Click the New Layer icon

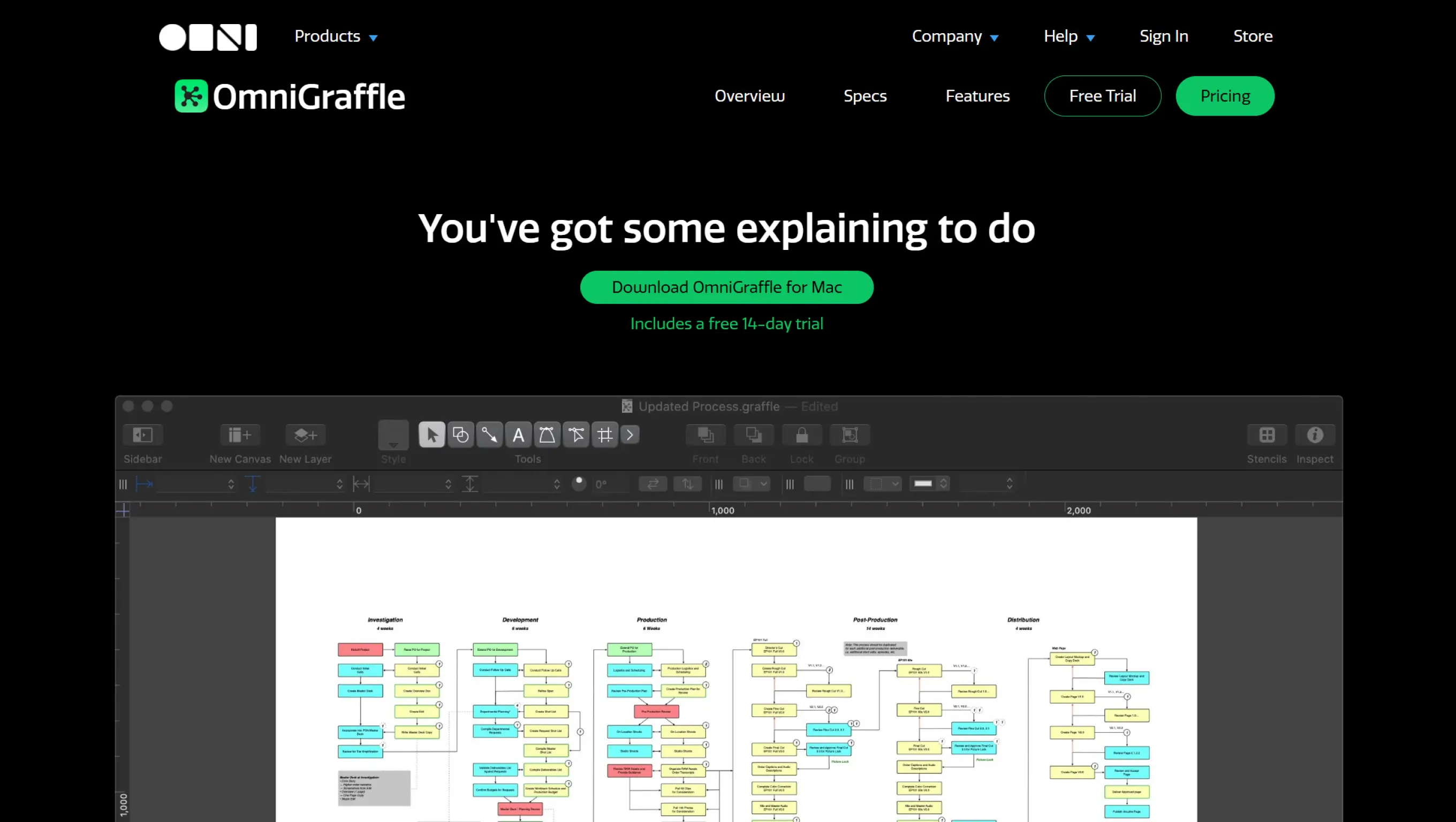(305, 435)
